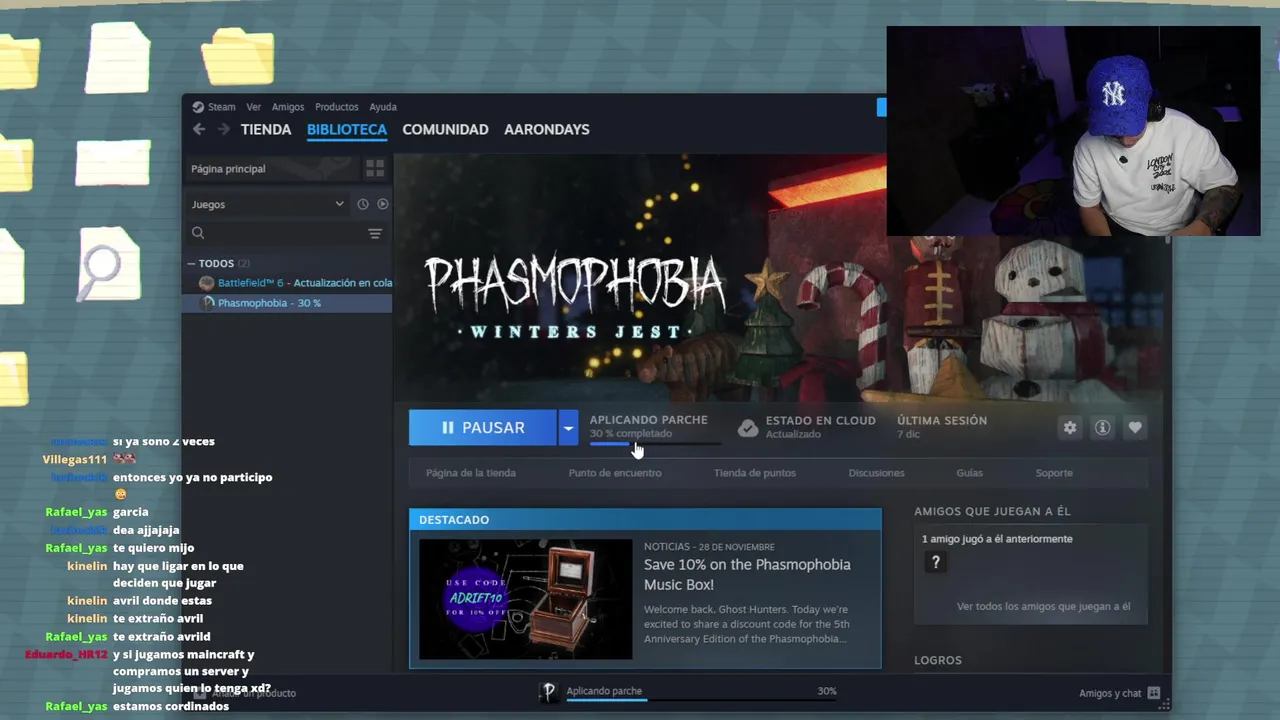1280x720 pixels.
Task: Click the Phasmophobia Winters Jest banner
Action: tap(780, 278)
